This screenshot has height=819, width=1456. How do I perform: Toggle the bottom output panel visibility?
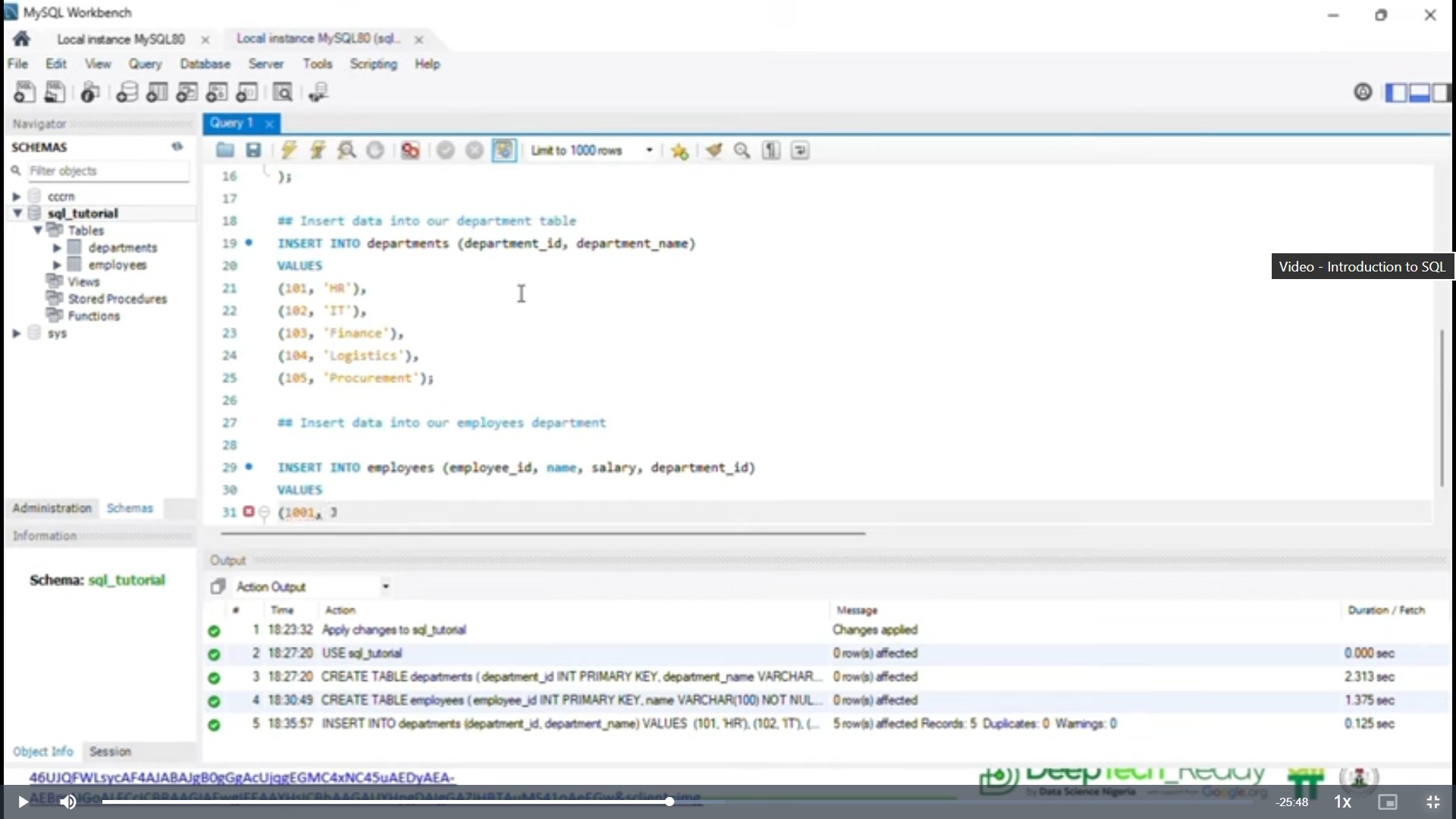(x=1419, y=93)
